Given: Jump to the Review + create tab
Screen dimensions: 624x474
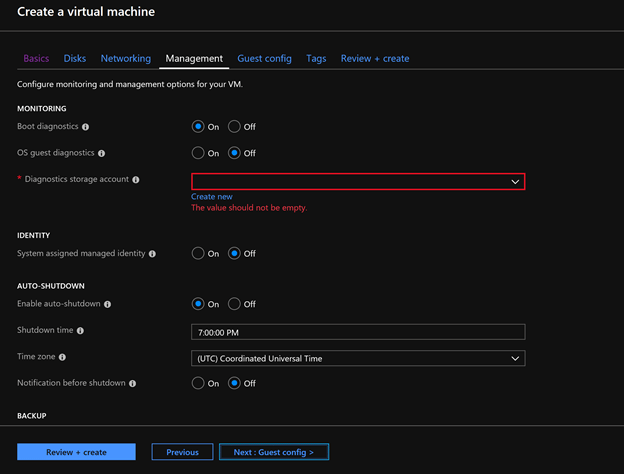Looking at the screenshot, I should [375, 59].
